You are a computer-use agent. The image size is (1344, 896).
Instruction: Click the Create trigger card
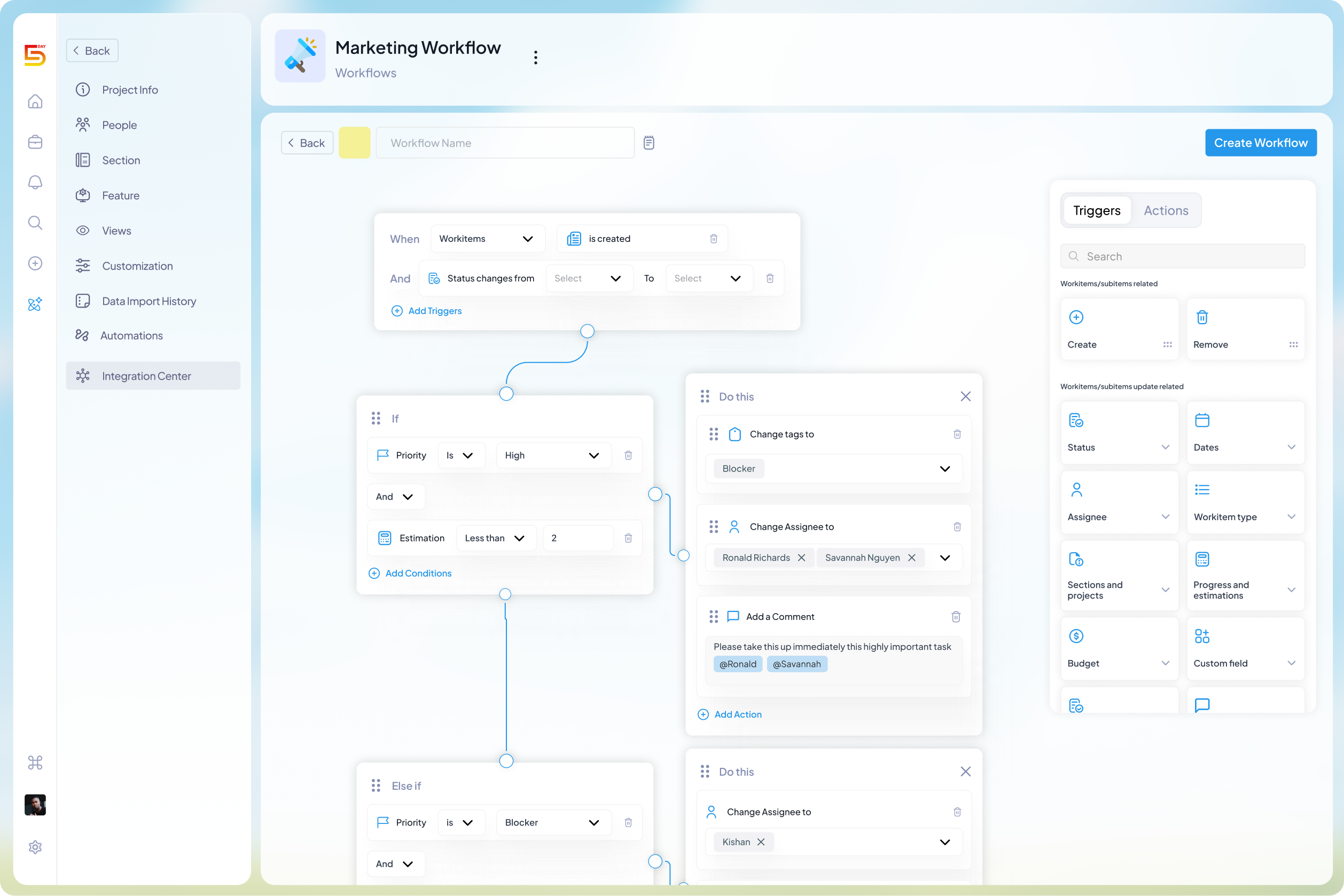click(1119, 329)
